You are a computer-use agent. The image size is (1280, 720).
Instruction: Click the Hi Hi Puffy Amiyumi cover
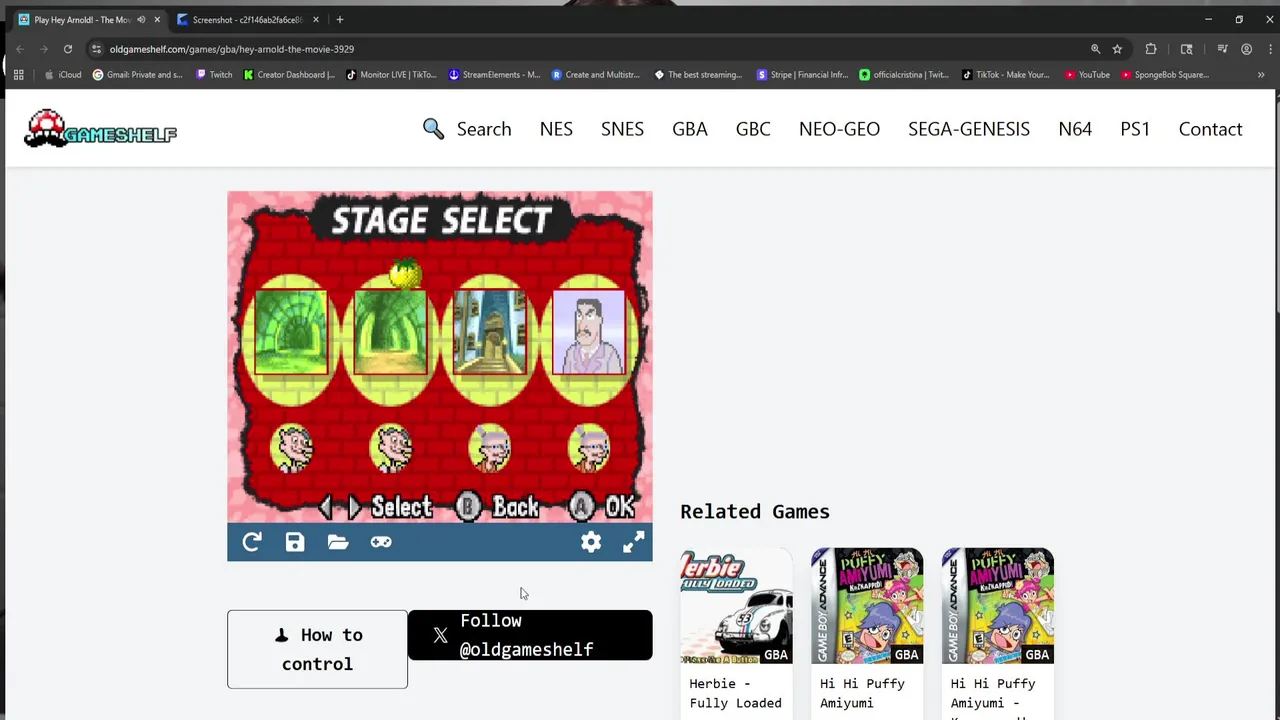[867, 606]
